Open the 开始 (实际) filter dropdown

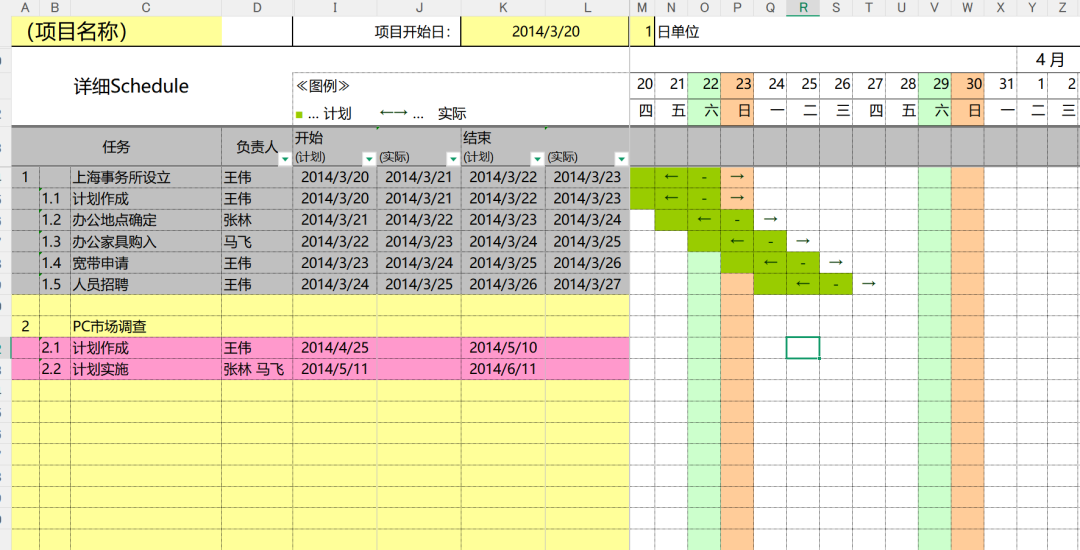coord(453,159)
